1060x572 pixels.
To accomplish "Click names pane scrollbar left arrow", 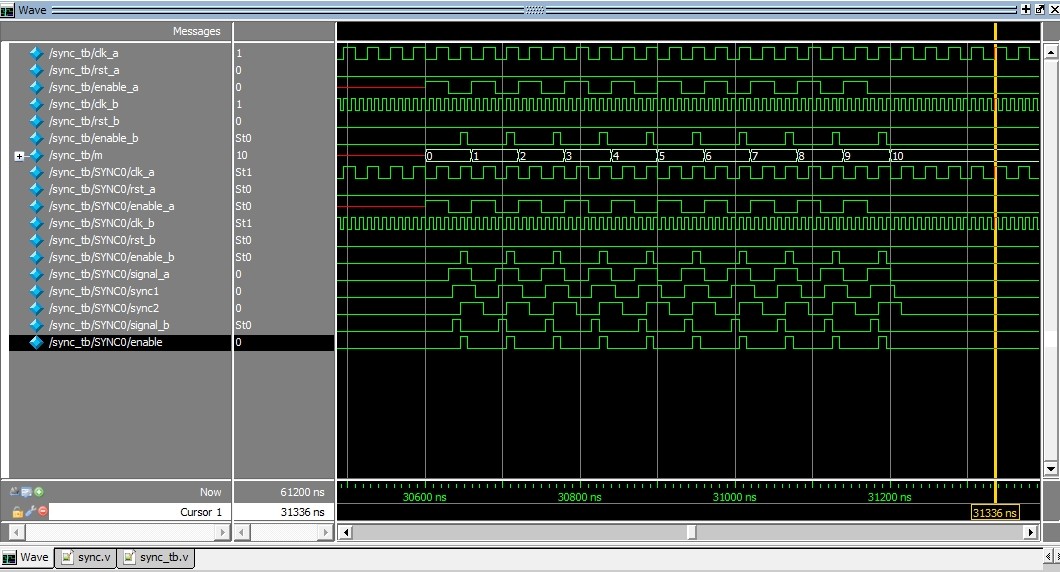I will 17,532.
